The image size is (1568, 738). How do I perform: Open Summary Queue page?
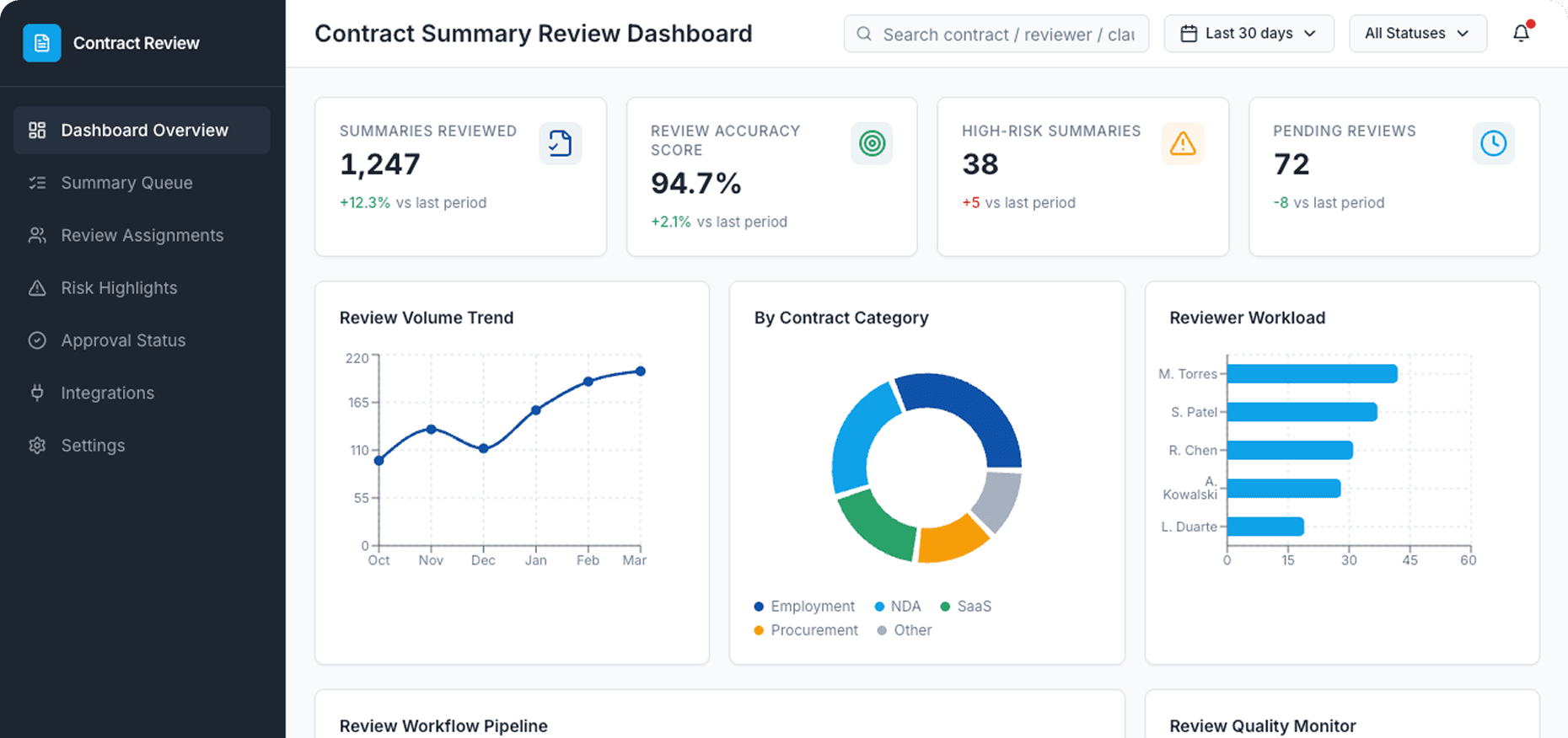click(142, 183)
